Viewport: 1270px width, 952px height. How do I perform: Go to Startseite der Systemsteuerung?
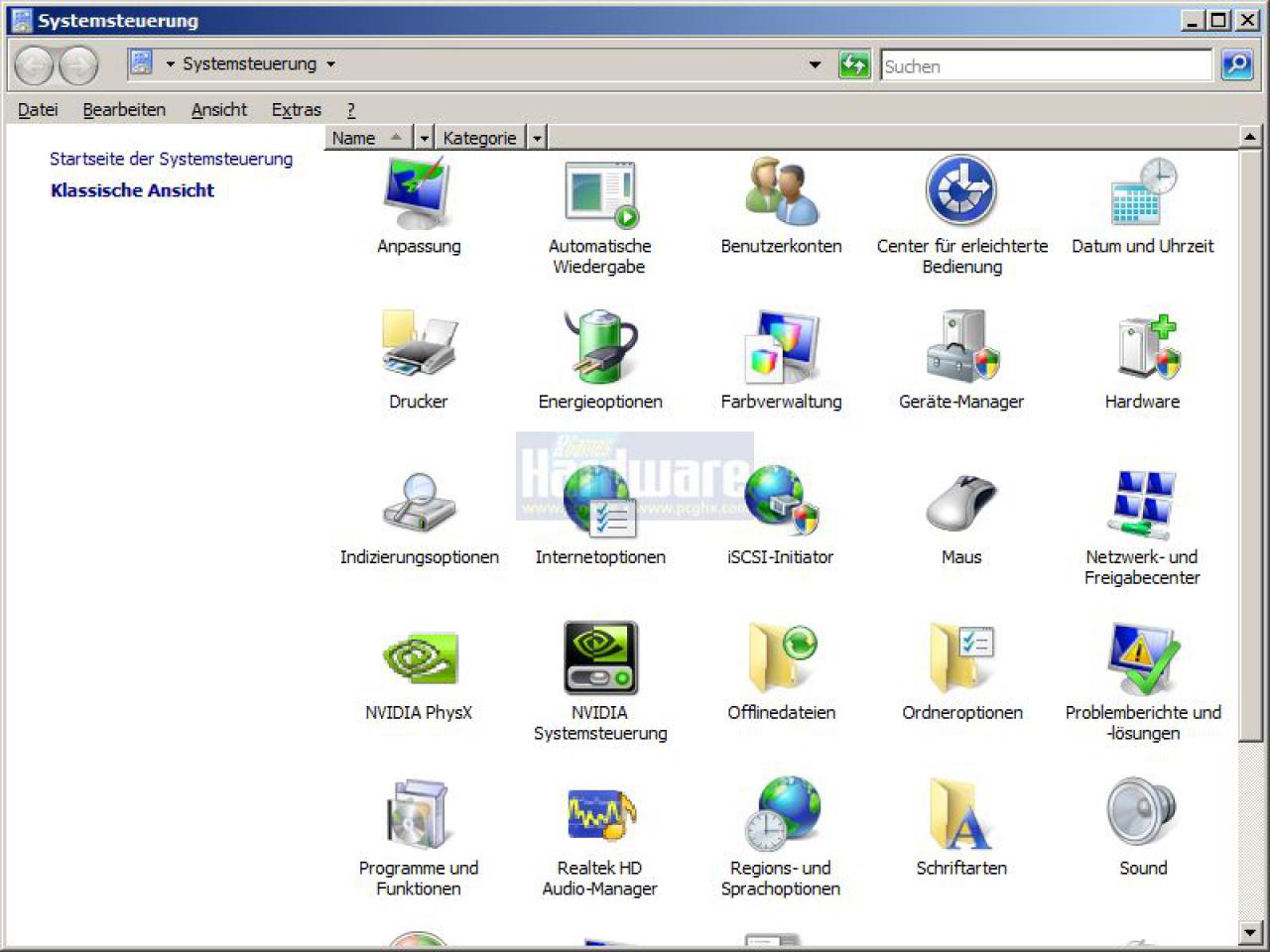(x=172, y=159)
